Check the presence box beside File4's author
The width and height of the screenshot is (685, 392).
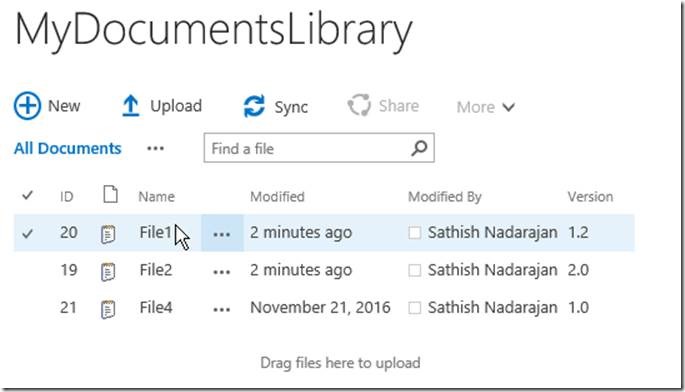point(415,308)
